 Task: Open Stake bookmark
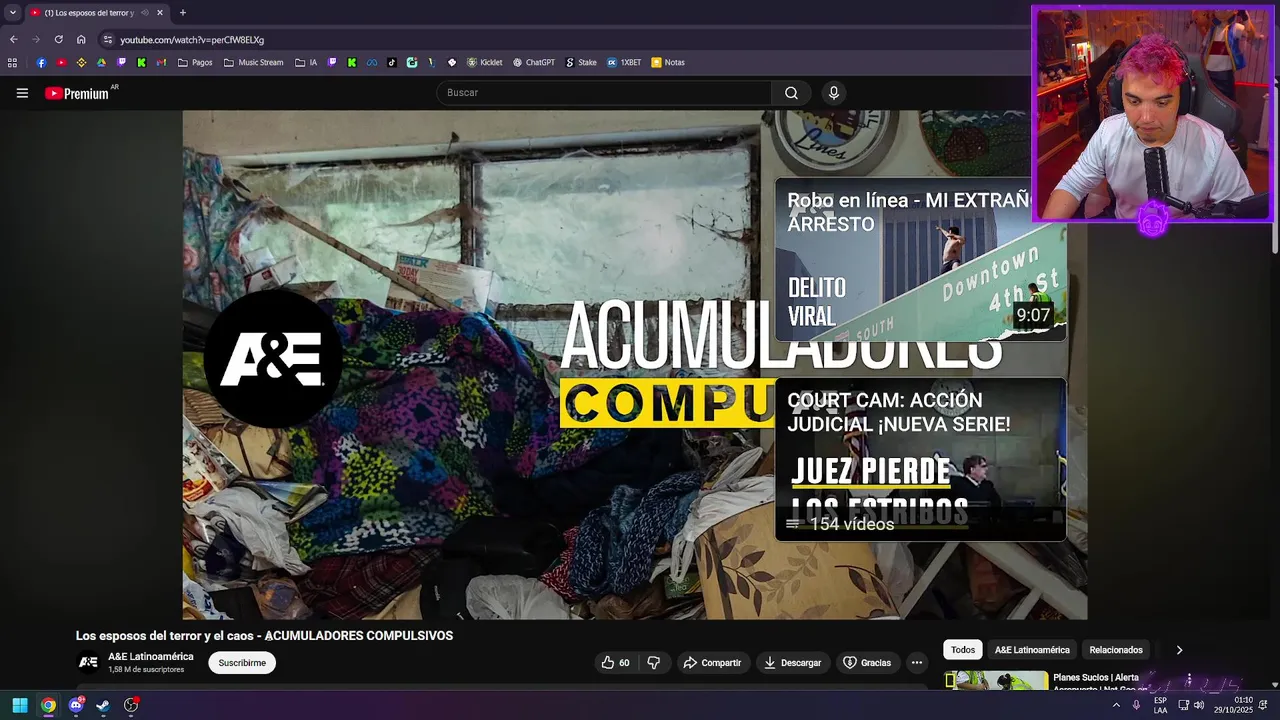pos(581,62)
